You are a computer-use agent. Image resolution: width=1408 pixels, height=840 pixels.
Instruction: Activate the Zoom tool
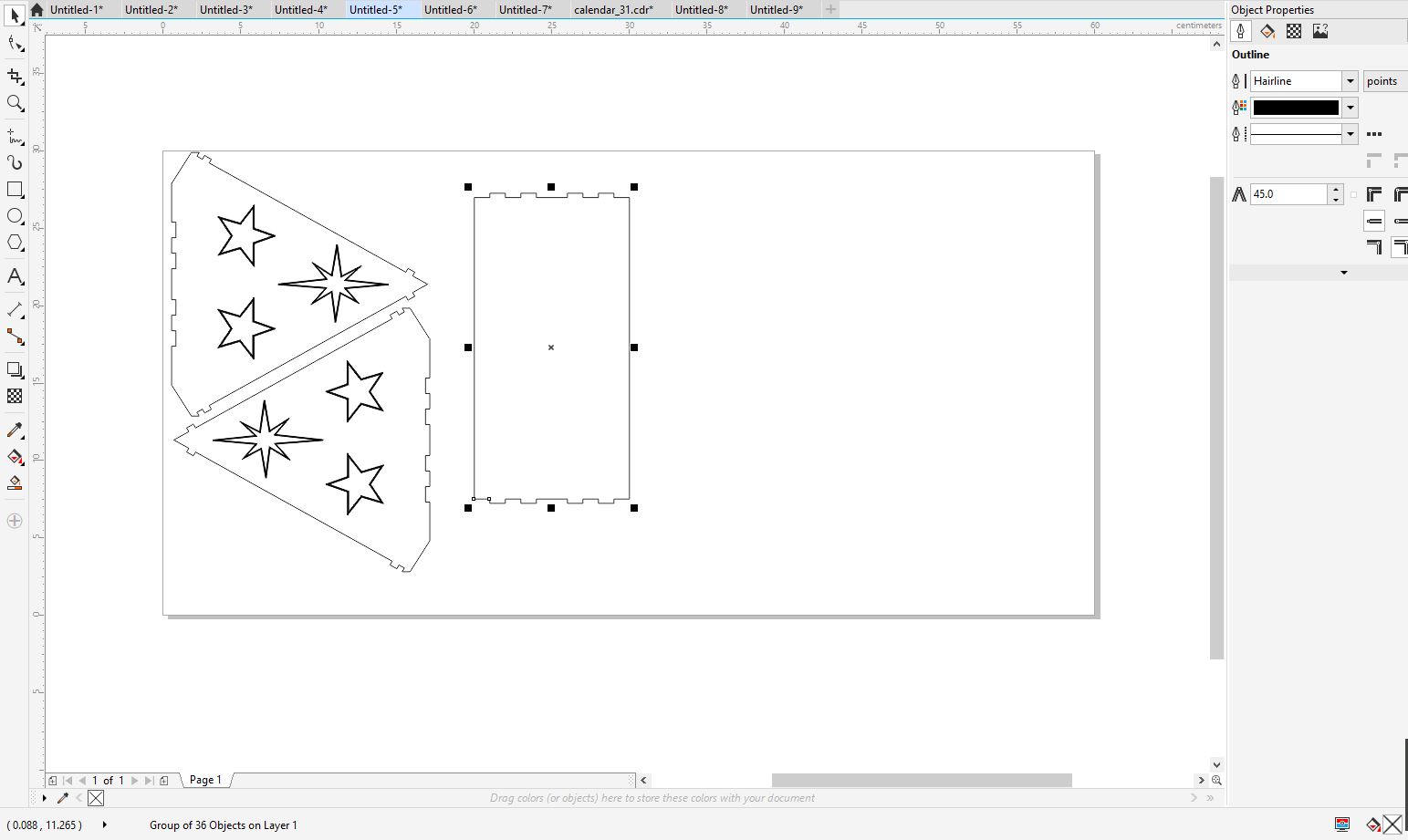(15, 103)
